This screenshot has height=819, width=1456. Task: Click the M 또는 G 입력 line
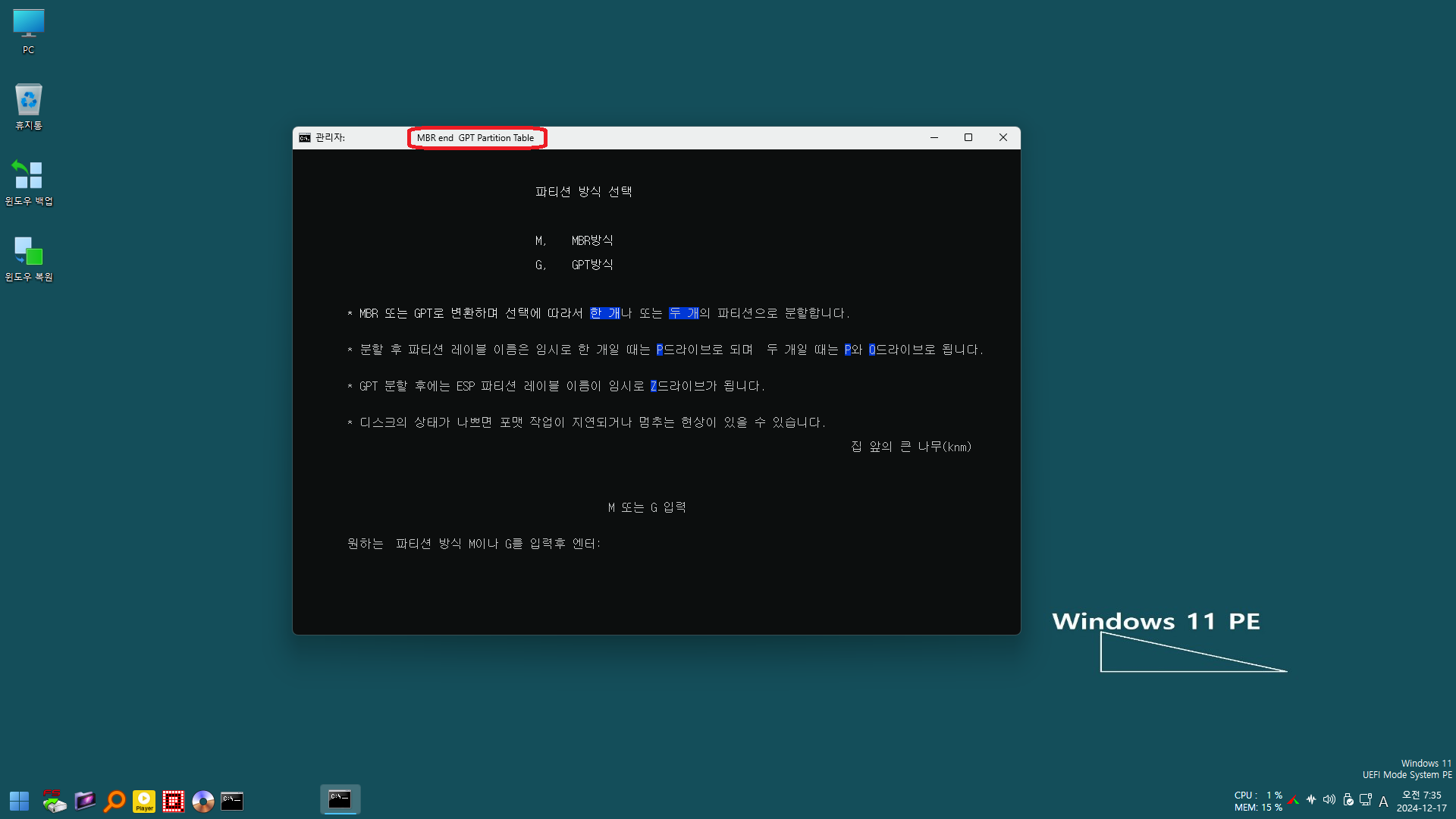pos(647,507)
